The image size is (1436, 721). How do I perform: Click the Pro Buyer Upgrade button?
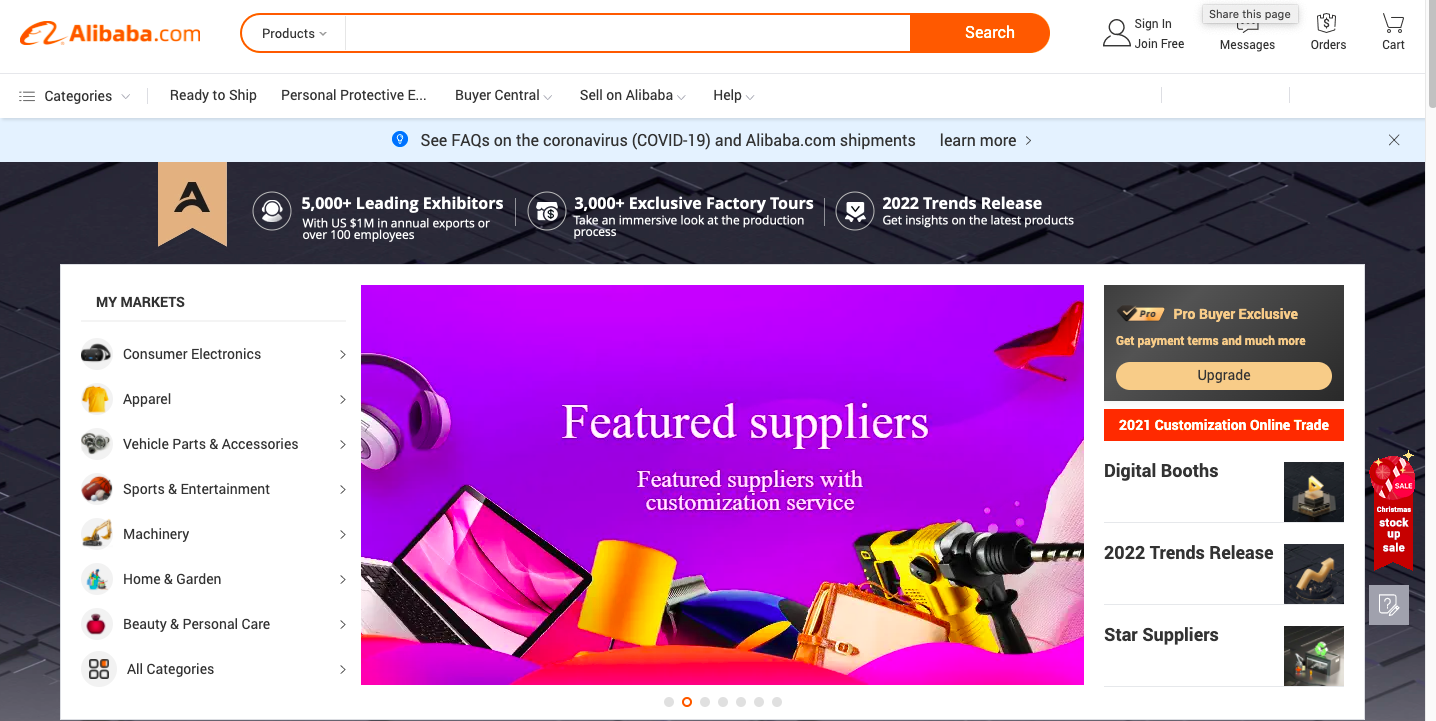click(x=1224, y=375)
